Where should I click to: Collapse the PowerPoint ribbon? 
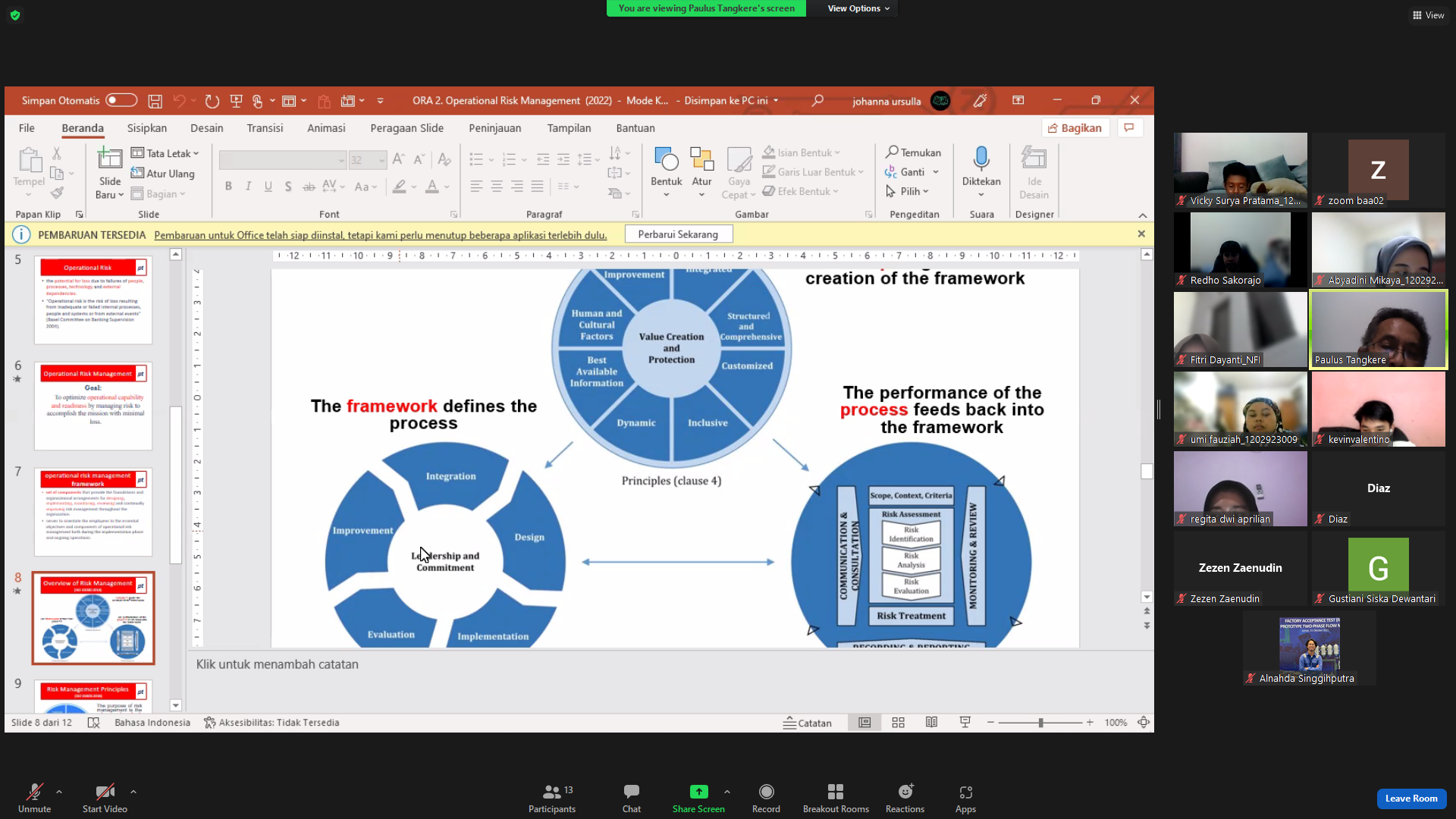1143,215
